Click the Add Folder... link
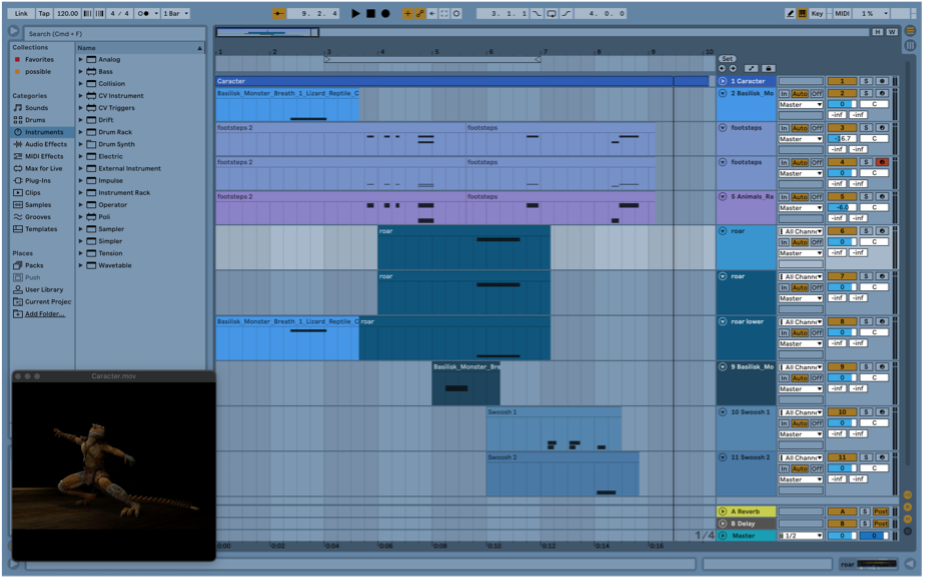The width and height of the screenshot is (925, 580). (x=45, y=314)
